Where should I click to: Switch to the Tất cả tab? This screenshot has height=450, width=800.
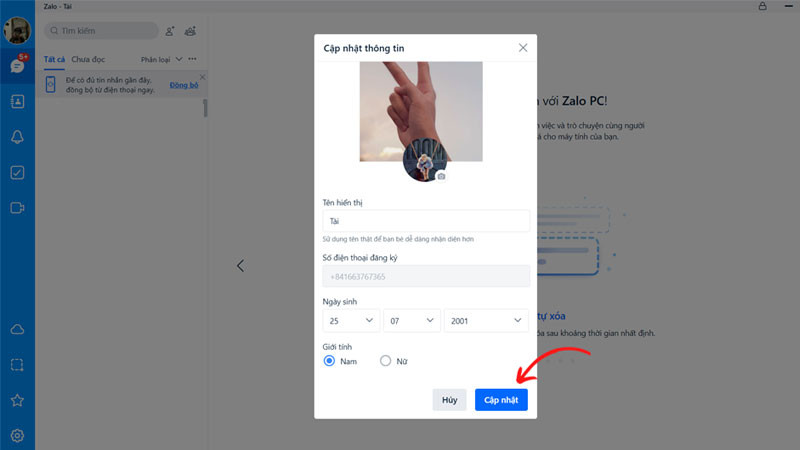[54, 59]
